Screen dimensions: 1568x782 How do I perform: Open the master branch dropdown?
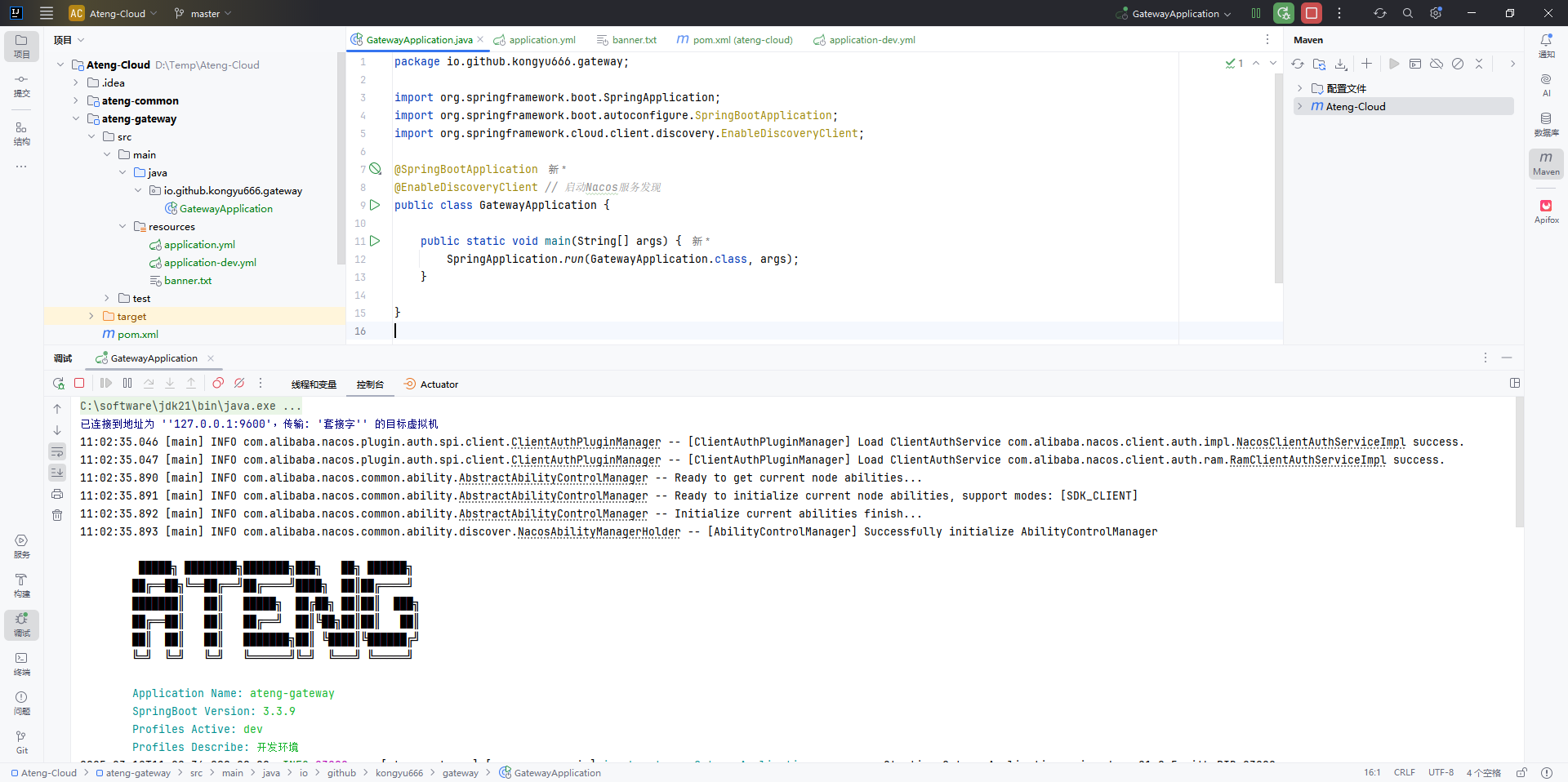coord(204,14)
